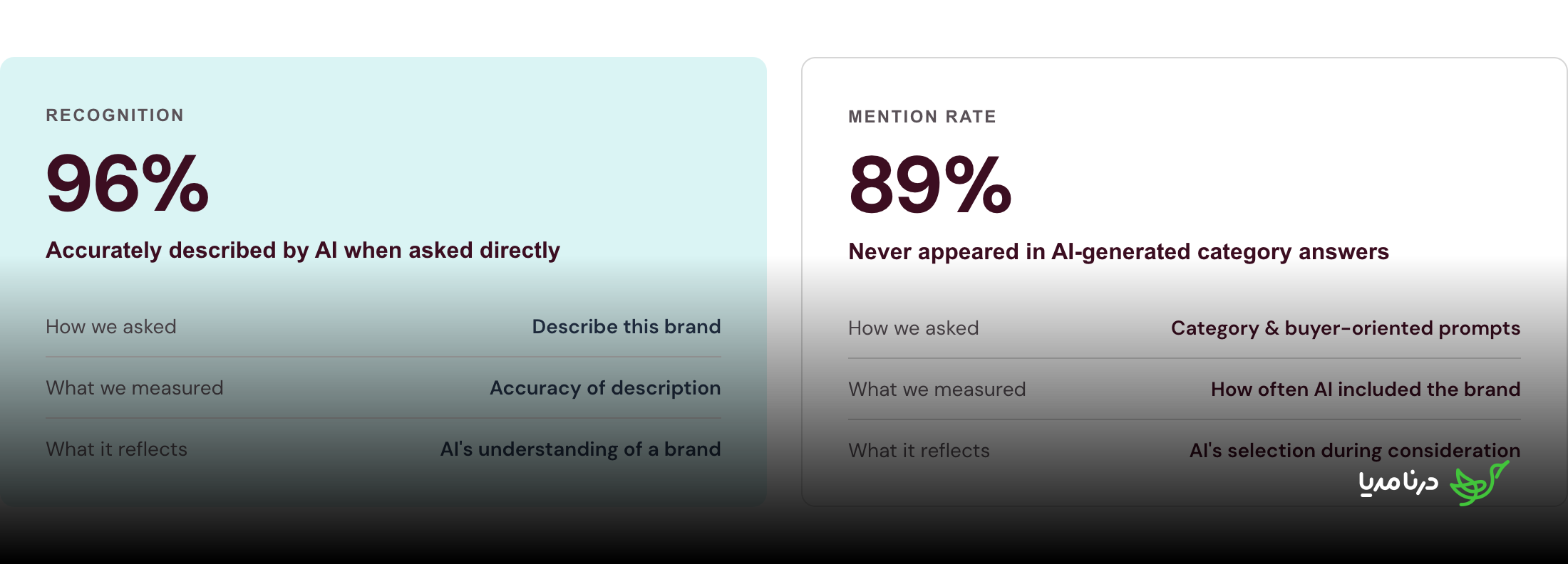This screenshot has width=1568, height=564.
Task: Select the 89% statistic
Action: point(930,185)
